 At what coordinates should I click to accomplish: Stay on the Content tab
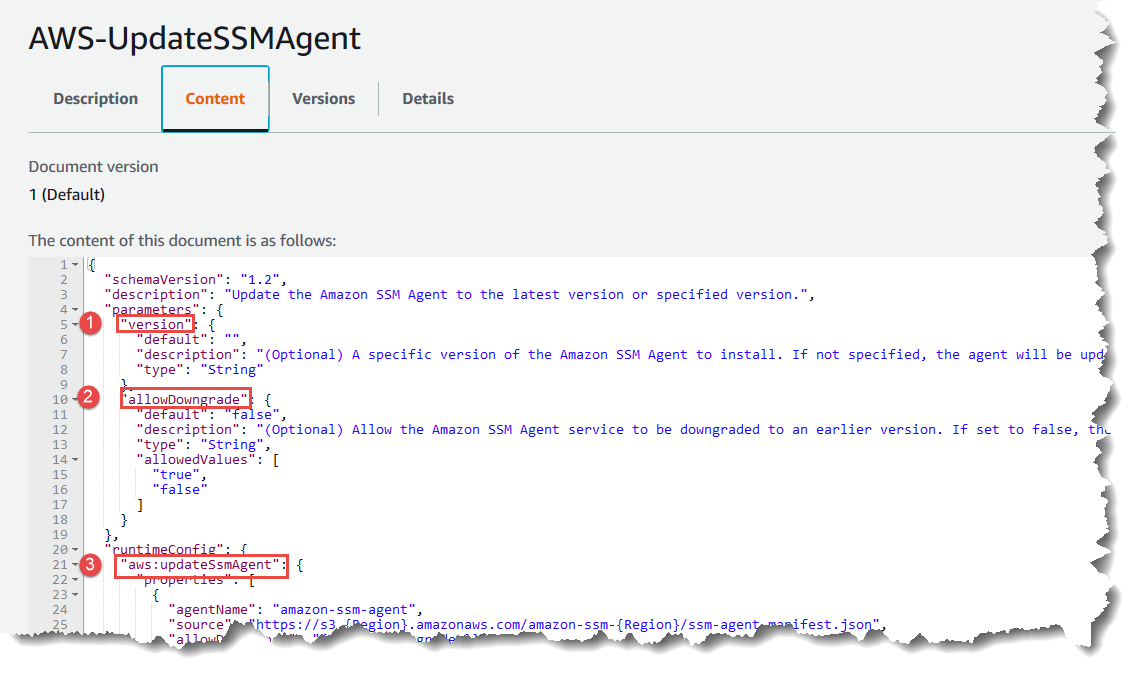214,98
